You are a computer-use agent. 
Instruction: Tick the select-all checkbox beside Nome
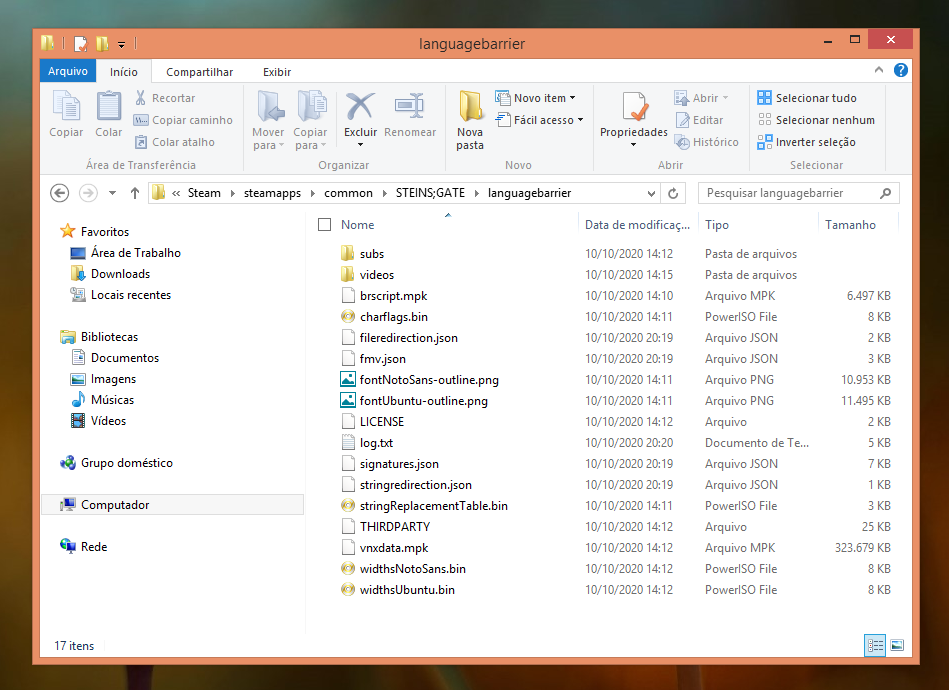(x=324, y=225)
